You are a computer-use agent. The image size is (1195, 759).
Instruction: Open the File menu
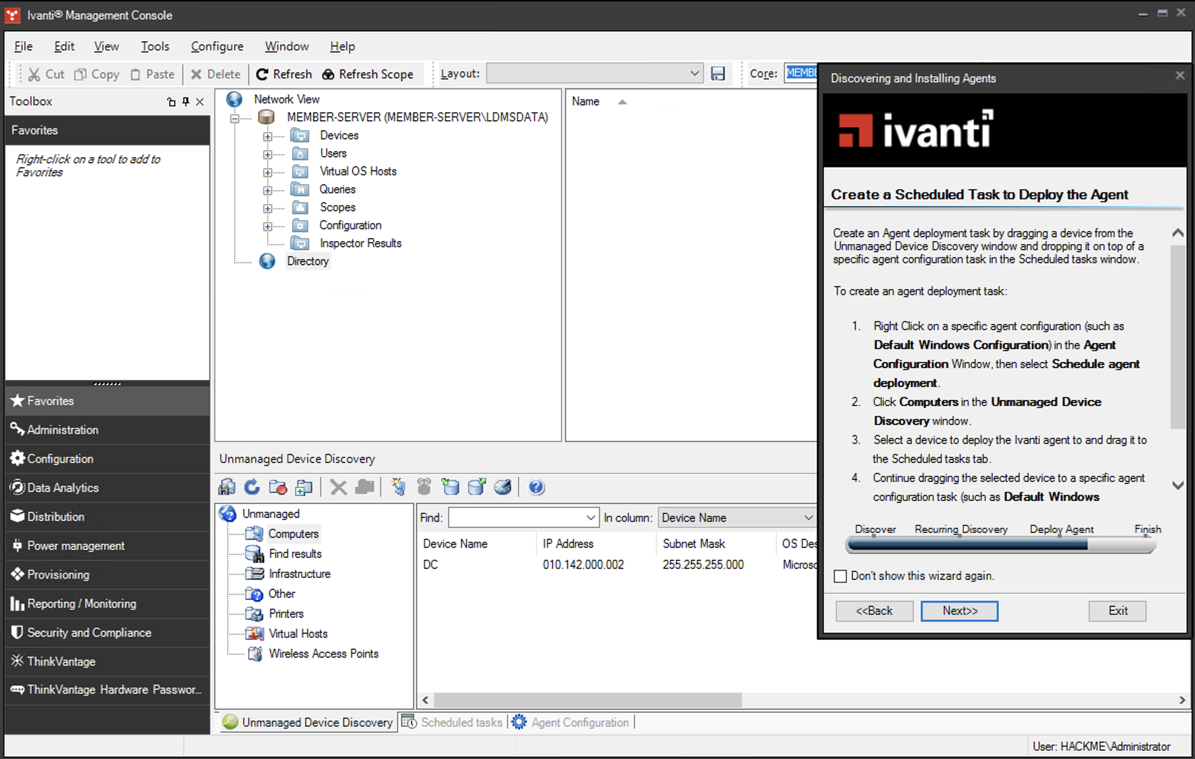(x=24, y=46)
